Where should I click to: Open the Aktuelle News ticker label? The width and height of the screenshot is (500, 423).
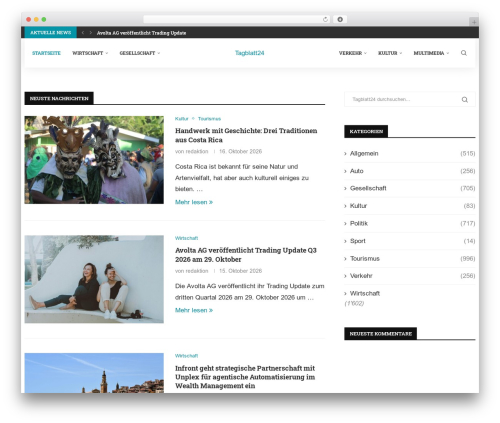(50, 33)
